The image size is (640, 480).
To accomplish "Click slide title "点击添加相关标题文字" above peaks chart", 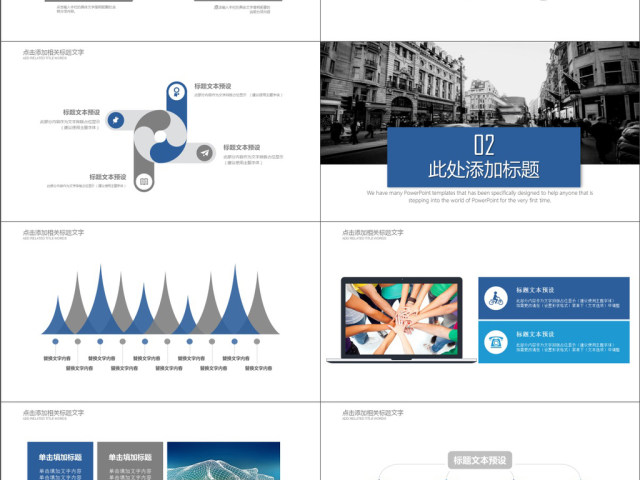I will [x=53, y=233].
